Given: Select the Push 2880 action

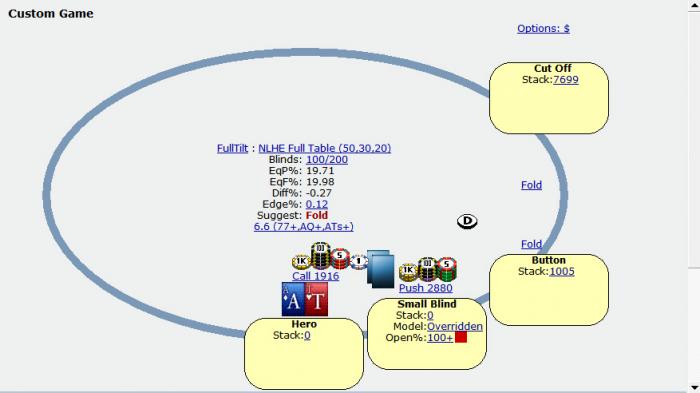Looking at the screenshot, I should pos(425,288).
